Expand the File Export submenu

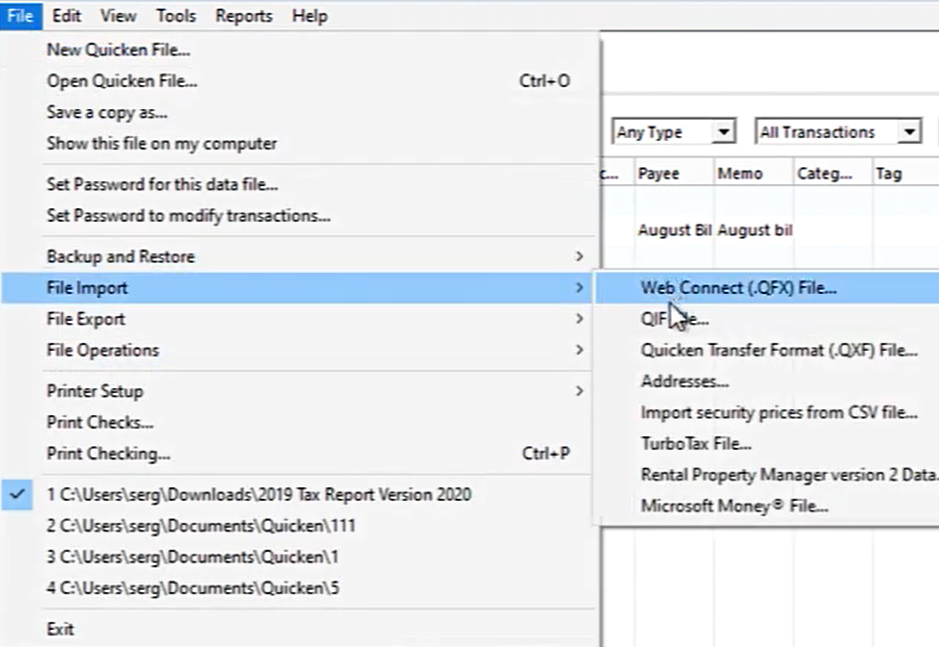[x=298, y=319]
